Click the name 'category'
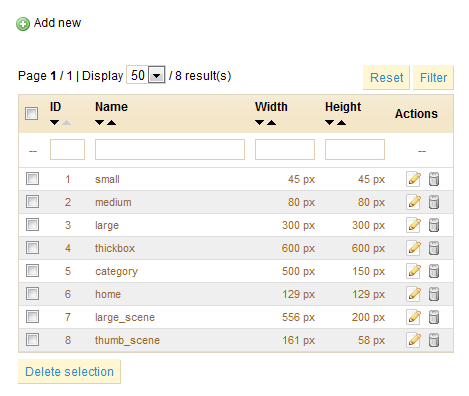Image resolution: width=469 pixels, height=396 pixels. 116,272
